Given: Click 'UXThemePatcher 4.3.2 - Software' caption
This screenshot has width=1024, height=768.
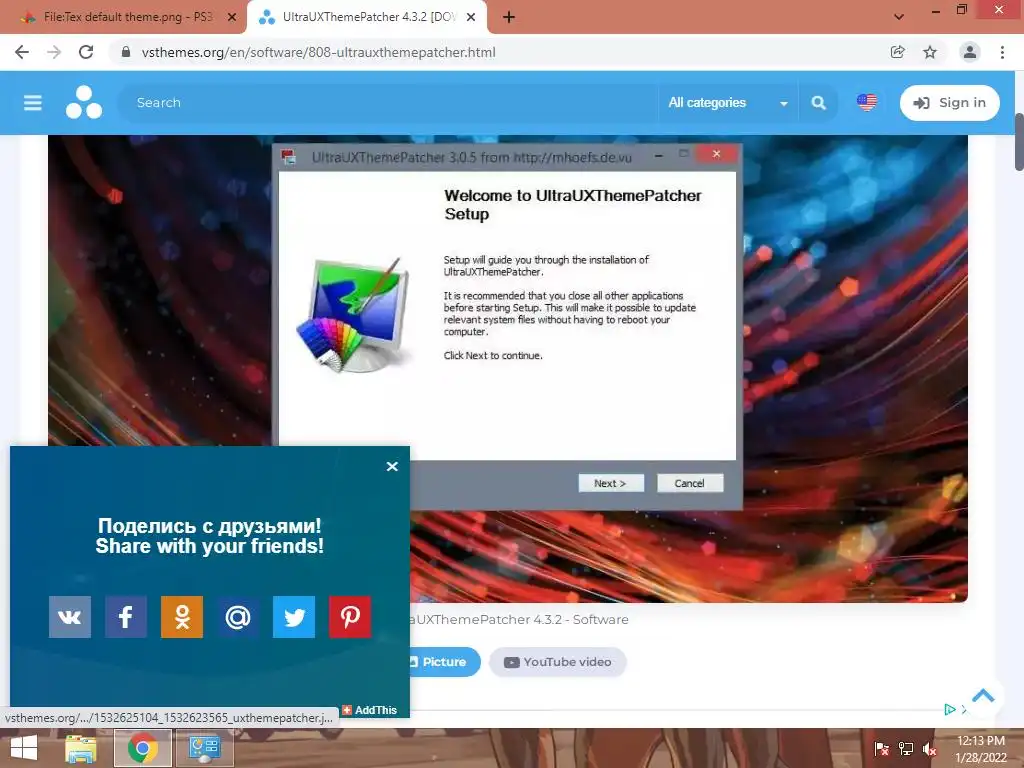Looking at the screenshot, I should click(519, 619).
